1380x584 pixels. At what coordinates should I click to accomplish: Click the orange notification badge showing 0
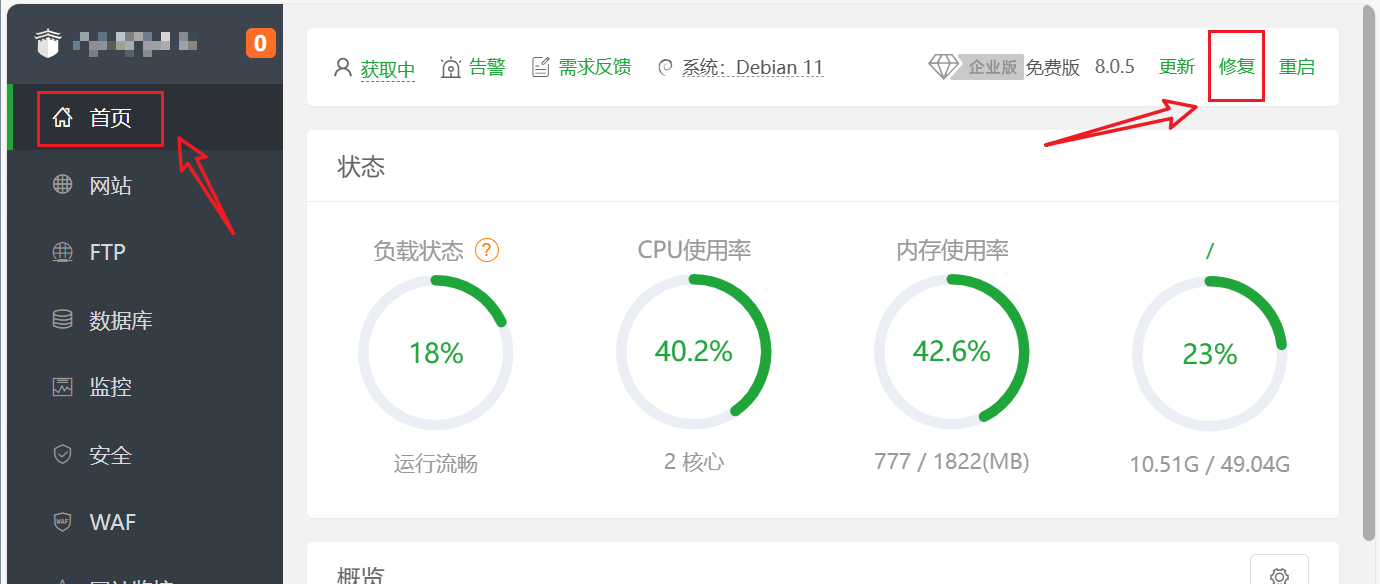click(x=260, y=43)
